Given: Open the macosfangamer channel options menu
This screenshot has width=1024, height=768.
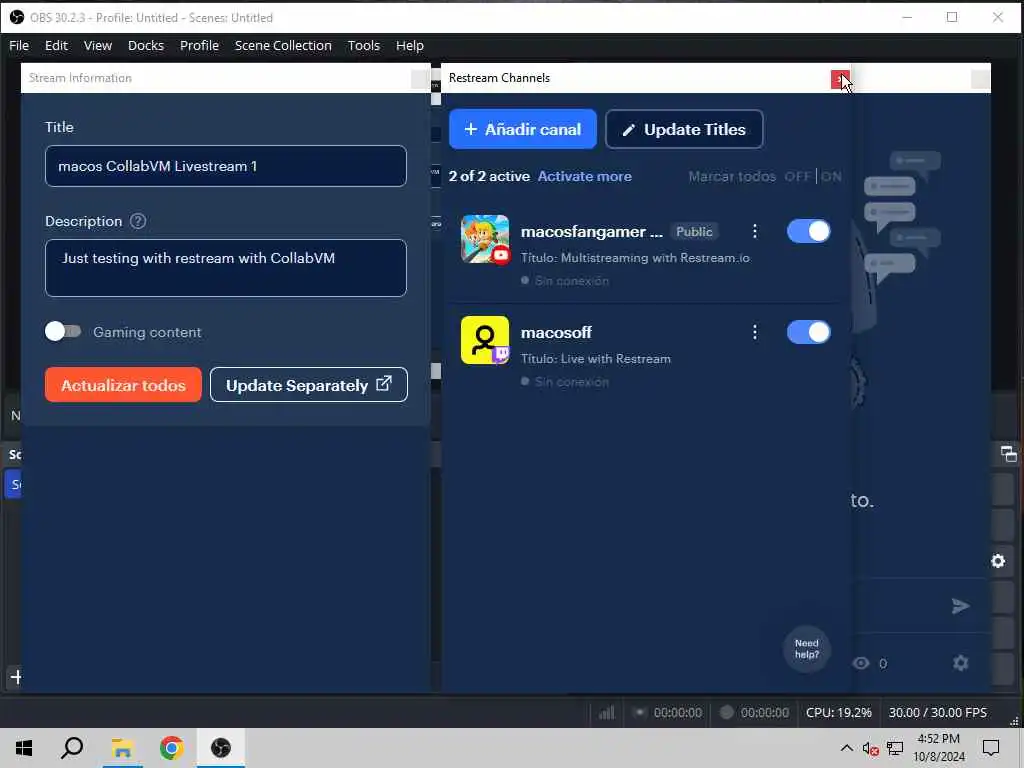Looking at the screenshot, I should [x=754, y=231].
